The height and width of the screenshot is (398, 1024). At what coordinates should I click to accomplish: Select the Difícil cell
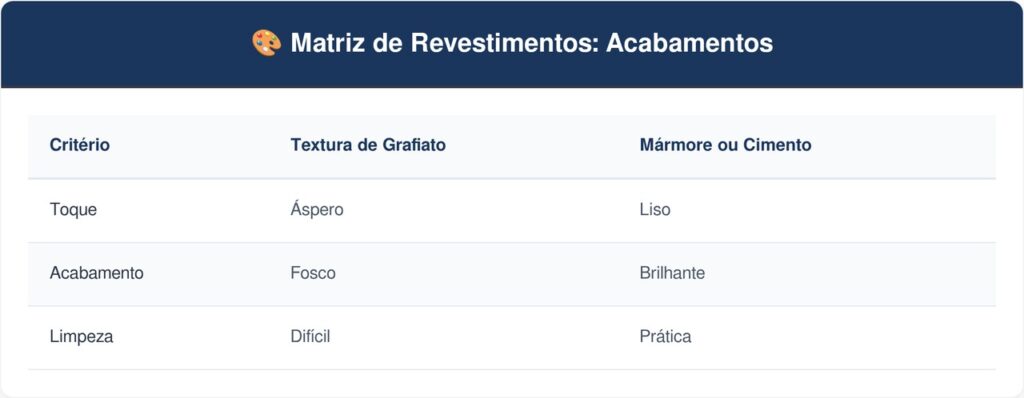tap(310, 337)
